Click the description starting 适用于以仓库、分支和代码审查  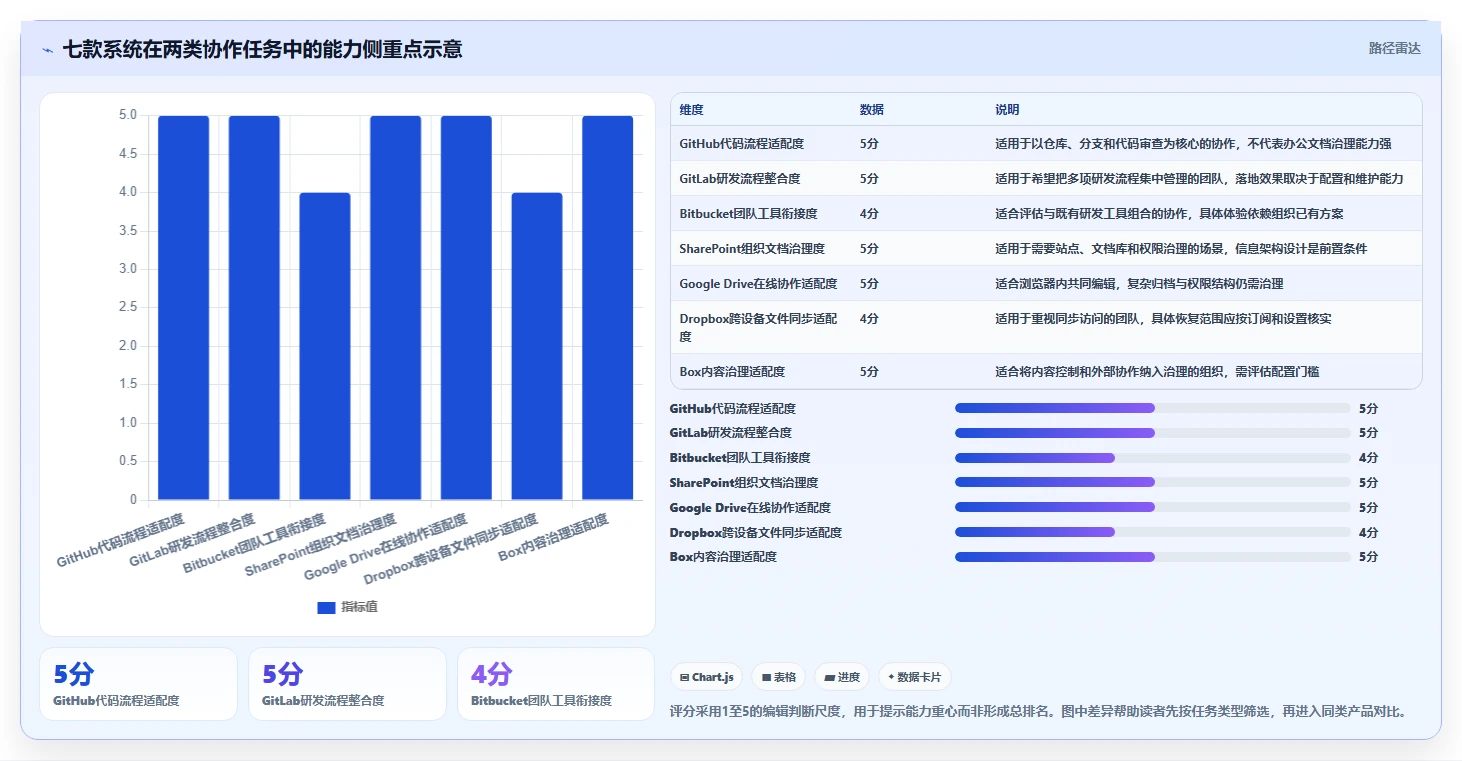pos(1193,144)
